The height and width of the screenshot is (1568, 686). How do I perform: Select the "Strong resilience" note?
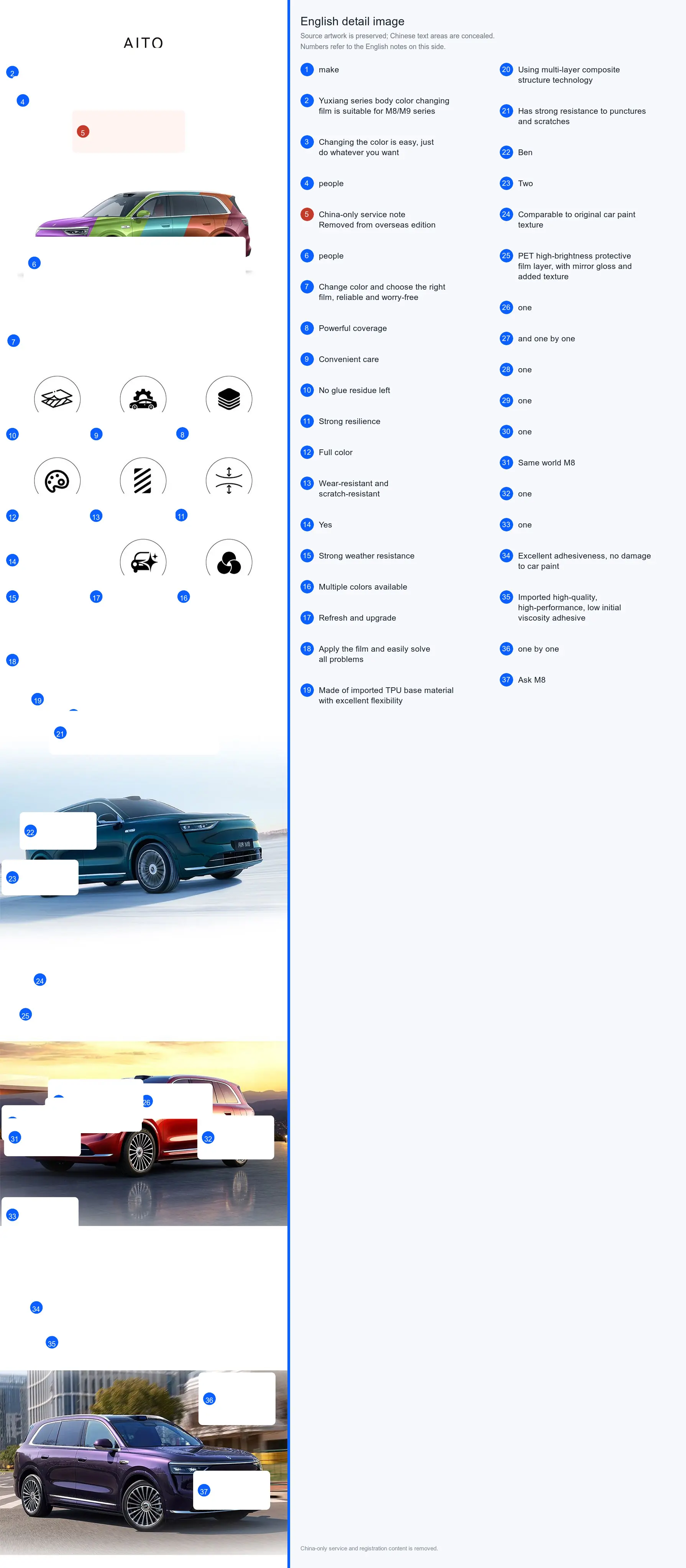(350, 421)
